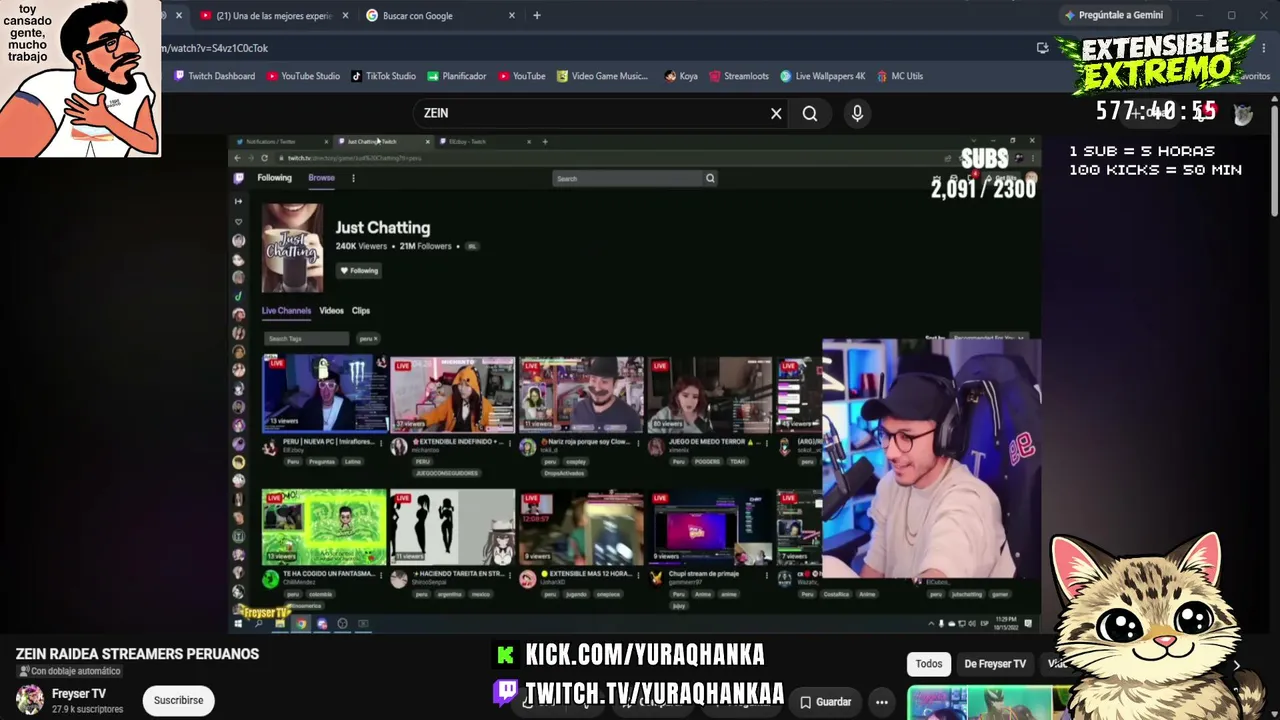
Task: Open the Live Wallpapers 4K bookmark
Action: coord(823,76)
